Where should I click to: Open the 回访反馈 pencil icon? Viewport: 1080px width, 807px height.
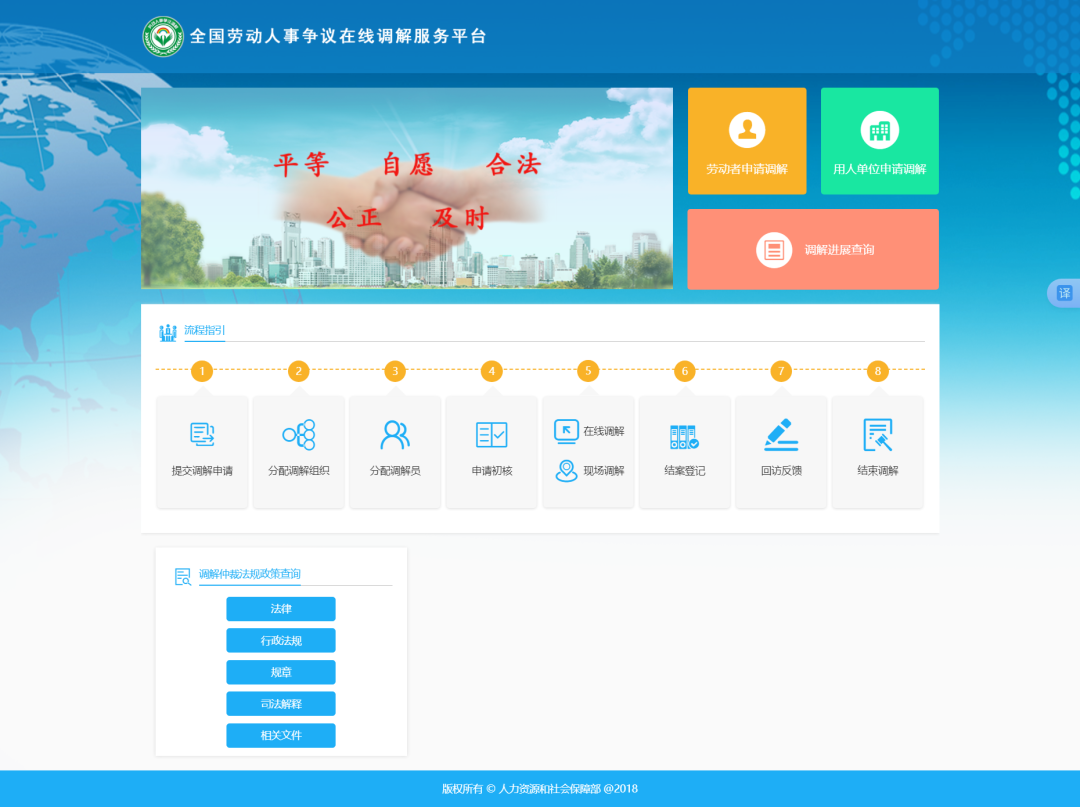tap(780, 435)
